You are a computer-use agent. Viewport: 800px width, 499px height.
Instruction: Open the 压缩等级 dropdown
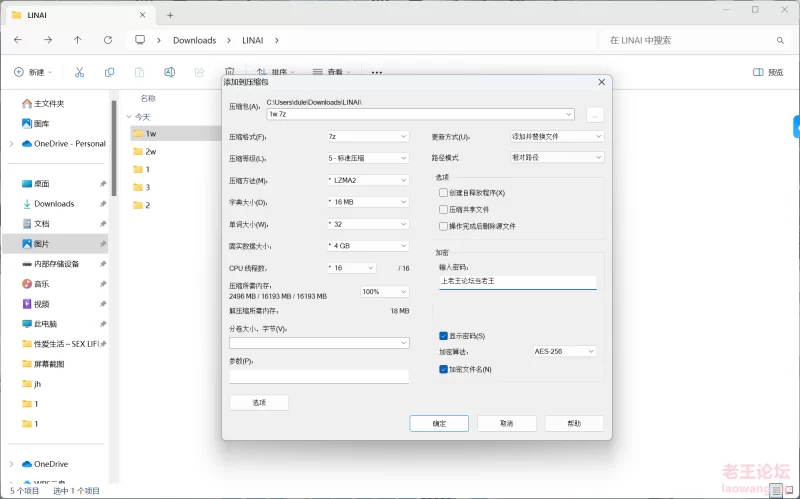(x=368, y=158)
